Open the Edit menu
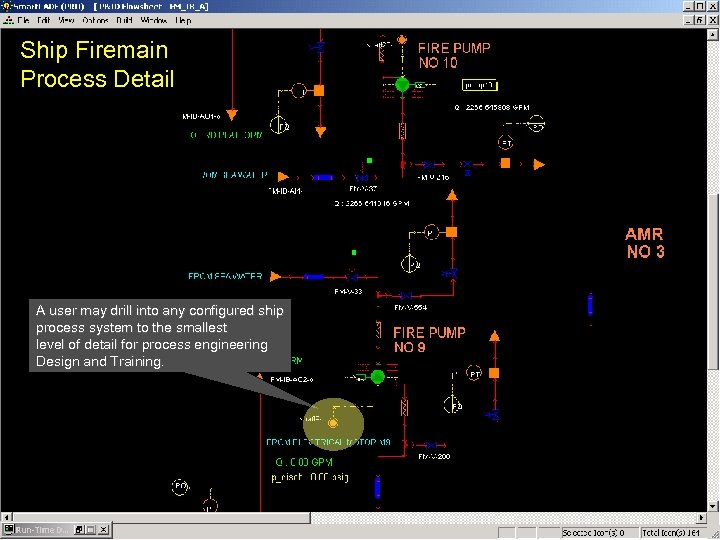This screenshot has width=720, height=540. pos(44,20)
